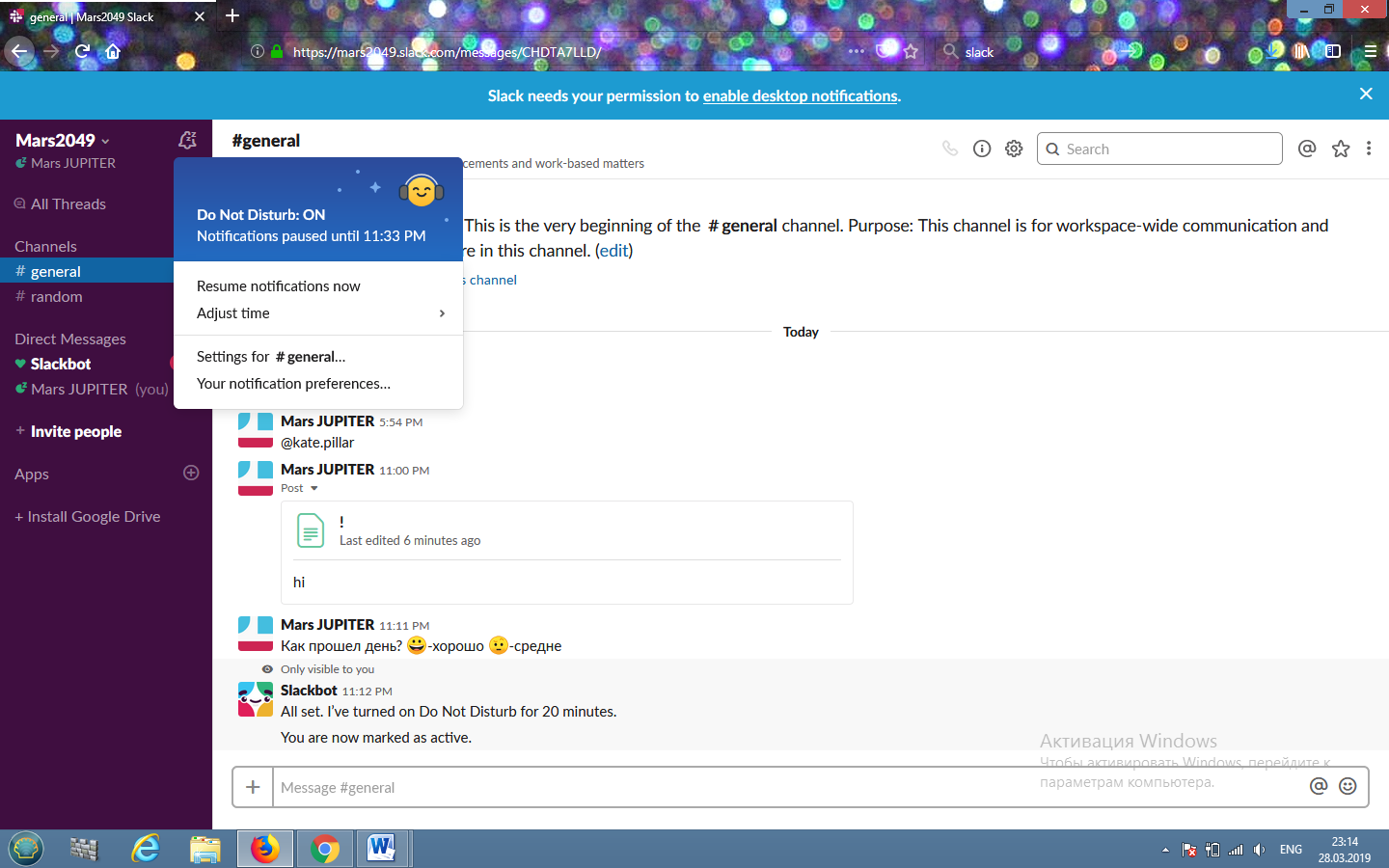Add apps with the plus circle icon
Image resolution: width=1389 pixels, height=868 pixels.
coord(191,473)
